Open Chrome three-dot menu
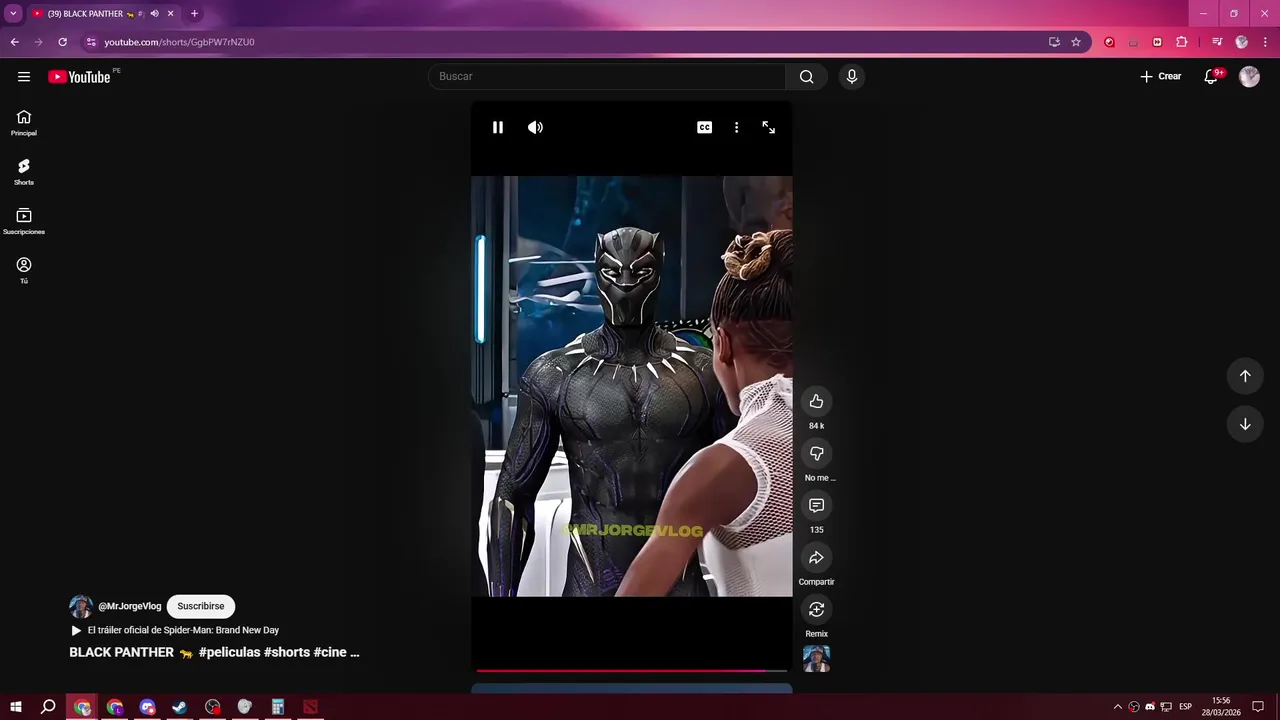 pos(1265,42)
